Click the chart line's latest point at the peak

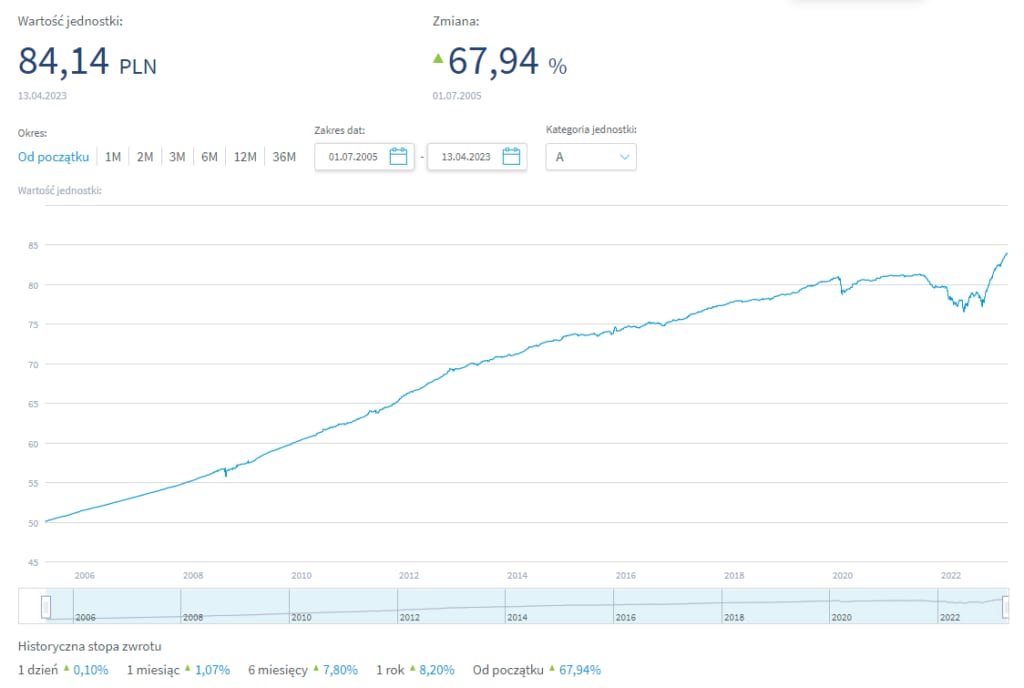[x=1006, y=253]
